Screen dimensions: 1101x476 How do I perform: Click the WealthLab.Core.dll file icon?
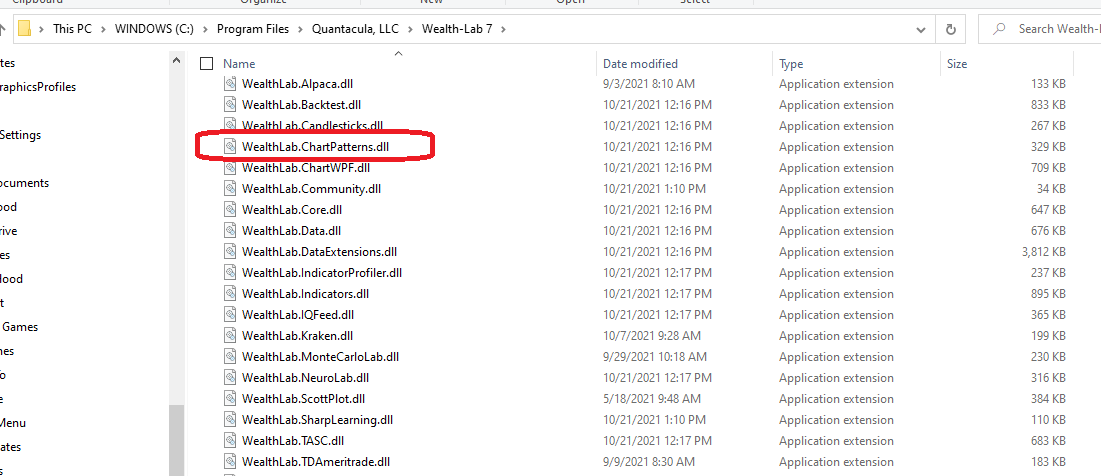point(231,210)
